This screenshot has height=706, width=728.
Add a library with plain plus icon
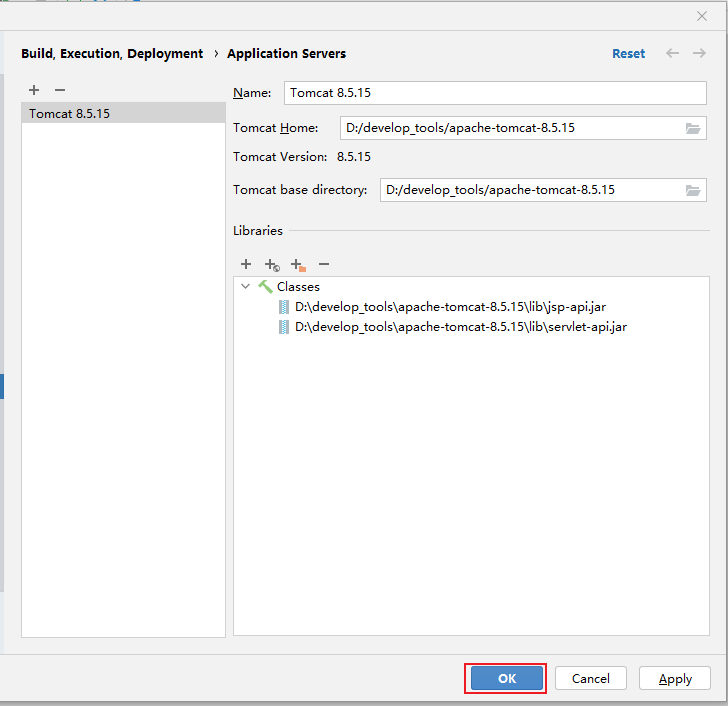(246, 265)
